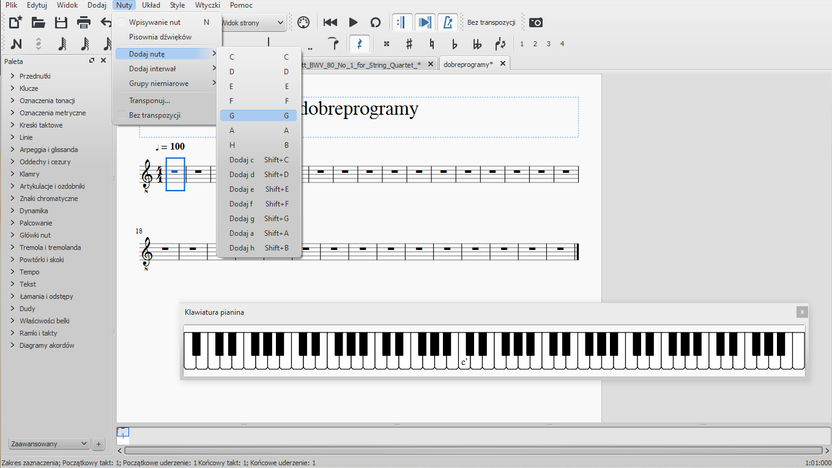Click the horizontal scrollbar at the bottom
Viewport: 832px width, 468px height.
473,450
